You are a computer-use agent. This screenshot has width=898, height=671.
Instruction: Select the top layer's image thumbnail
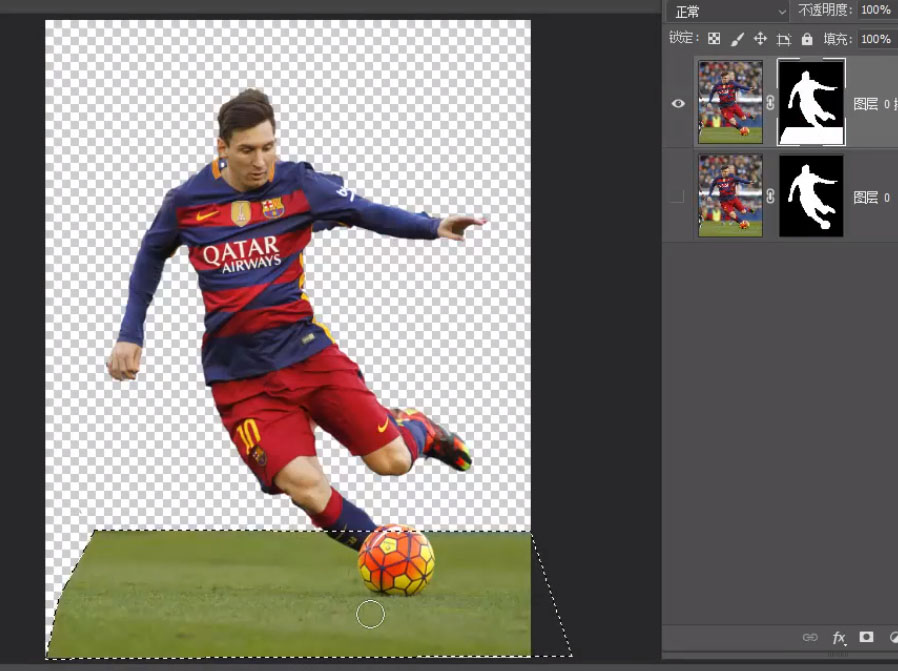point(730,102)
